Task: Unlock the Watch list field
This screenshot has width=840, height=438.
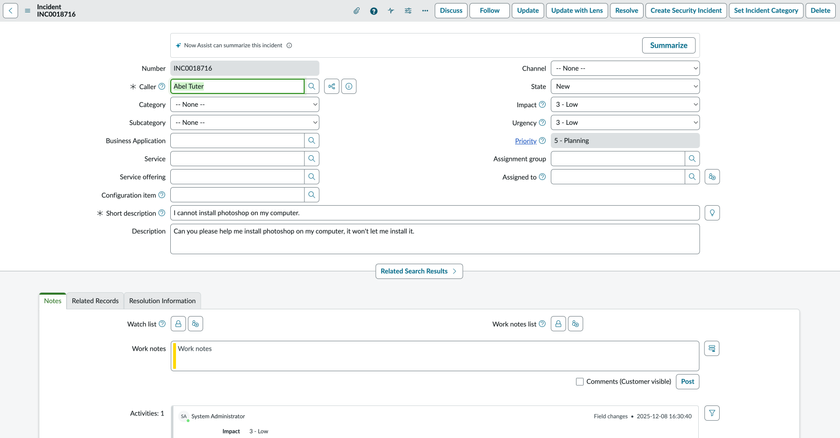Action: point(178,324)
